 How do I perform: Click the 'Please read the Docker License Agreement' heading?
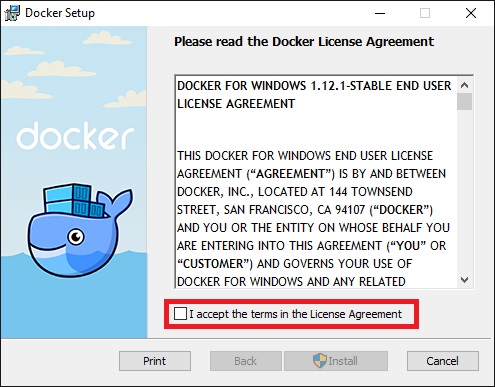tap(304, 42)
